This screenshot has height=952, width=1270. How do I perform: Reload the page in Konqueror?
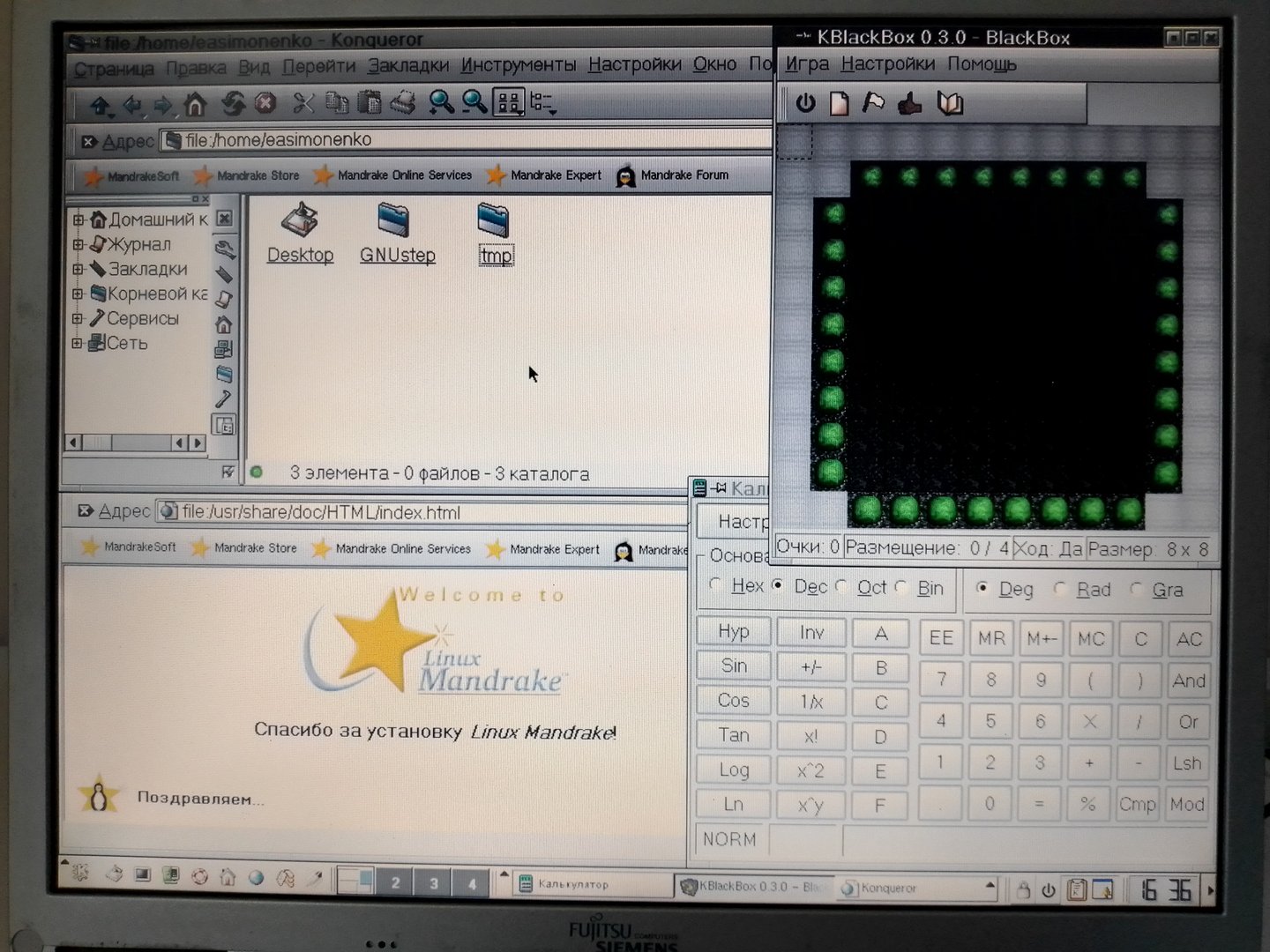[233, 104]
